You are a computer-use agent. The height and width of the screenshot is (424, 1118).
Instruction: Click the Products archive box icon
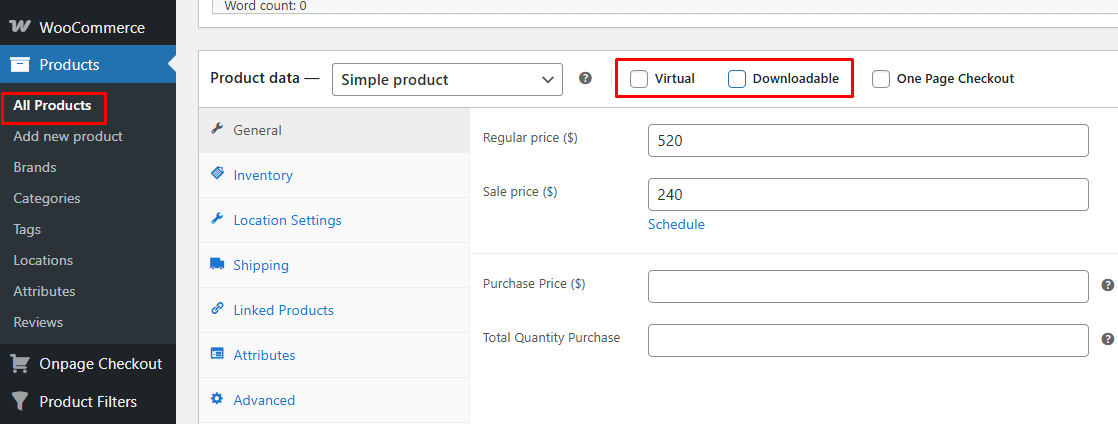[x=20, y=65]
